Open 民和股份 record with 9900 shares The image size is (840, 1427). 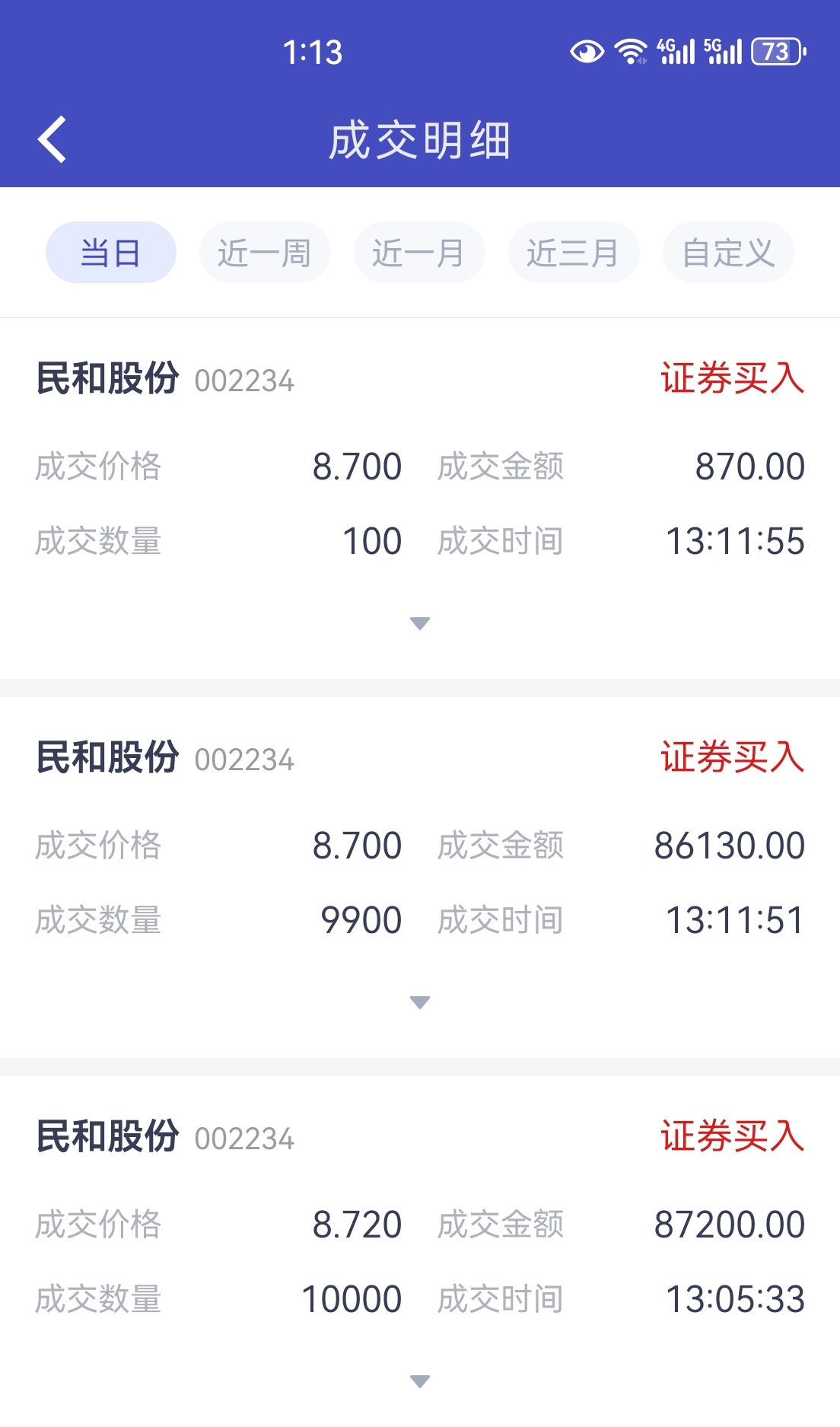coord(420,878)
